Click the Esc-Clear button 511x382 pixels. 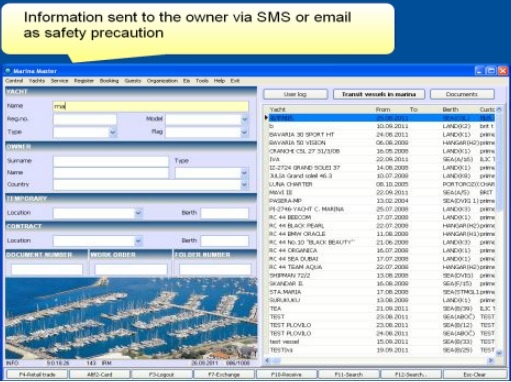(x=474, y=374)
